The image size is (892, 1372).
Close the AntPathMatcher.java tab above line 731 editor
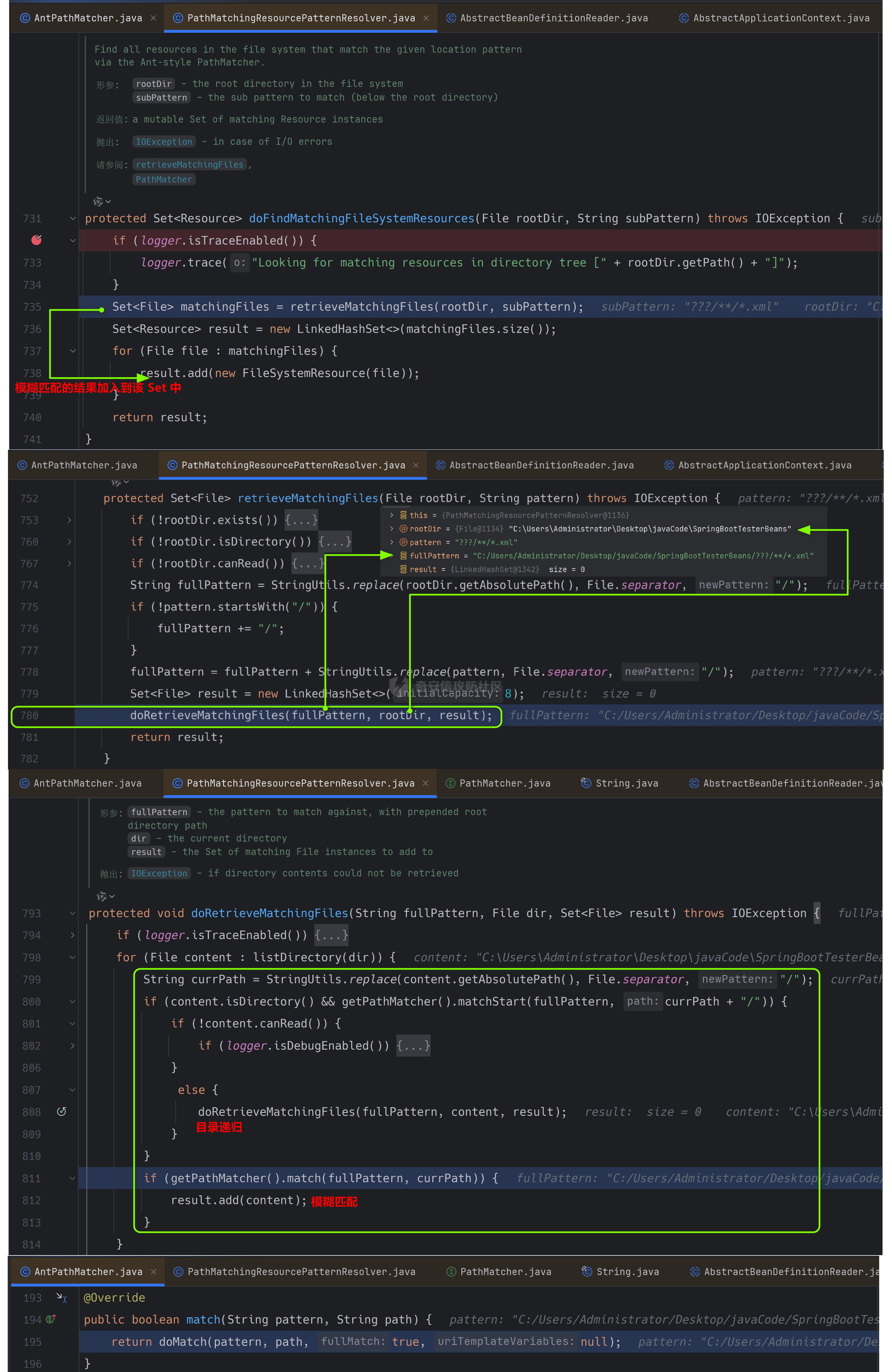[x=153, y=18]
